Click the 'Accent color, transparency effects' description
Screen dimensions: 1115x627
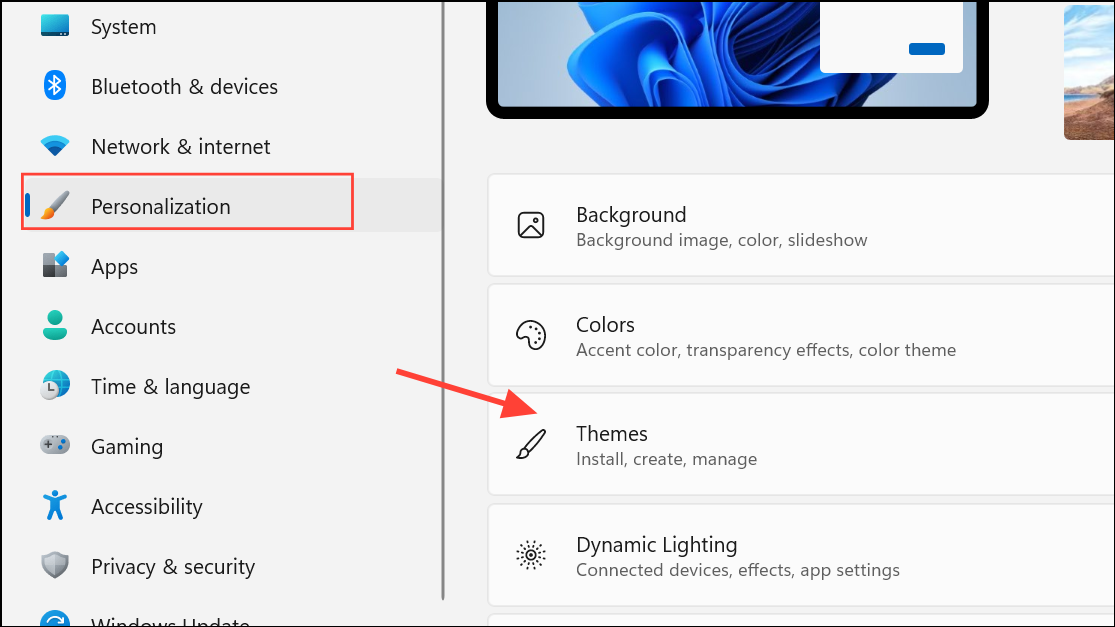(766, 351)
